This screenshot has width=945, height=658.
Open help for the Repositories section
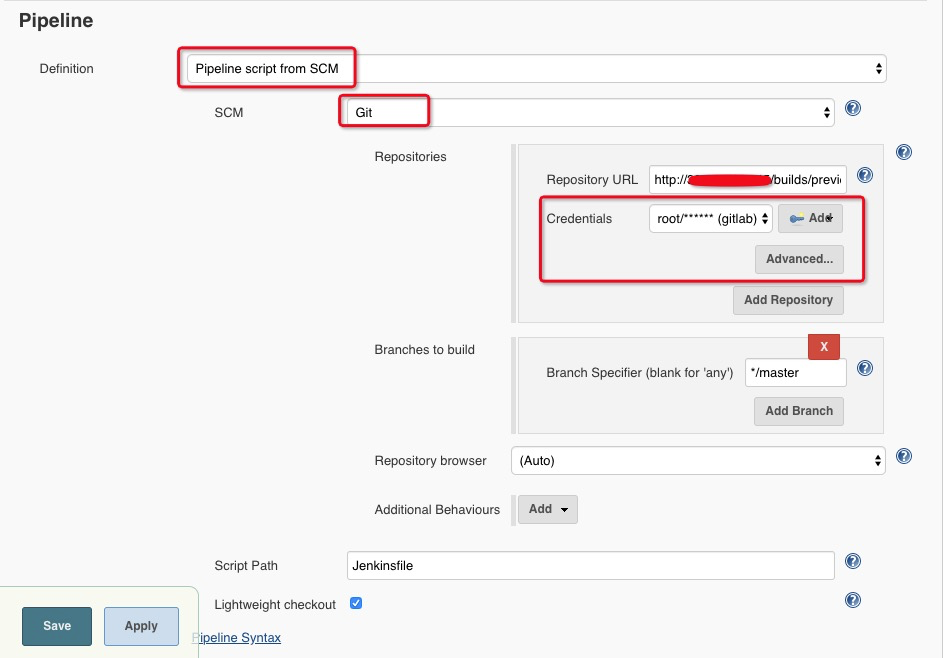tap(903, 152)
